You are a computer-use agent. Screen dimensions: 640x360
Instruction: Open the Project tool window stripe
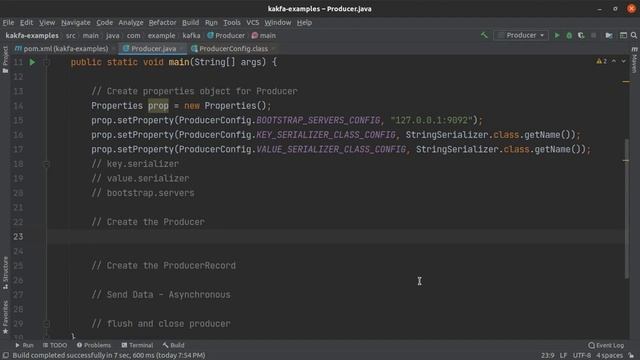pos(5,59)
